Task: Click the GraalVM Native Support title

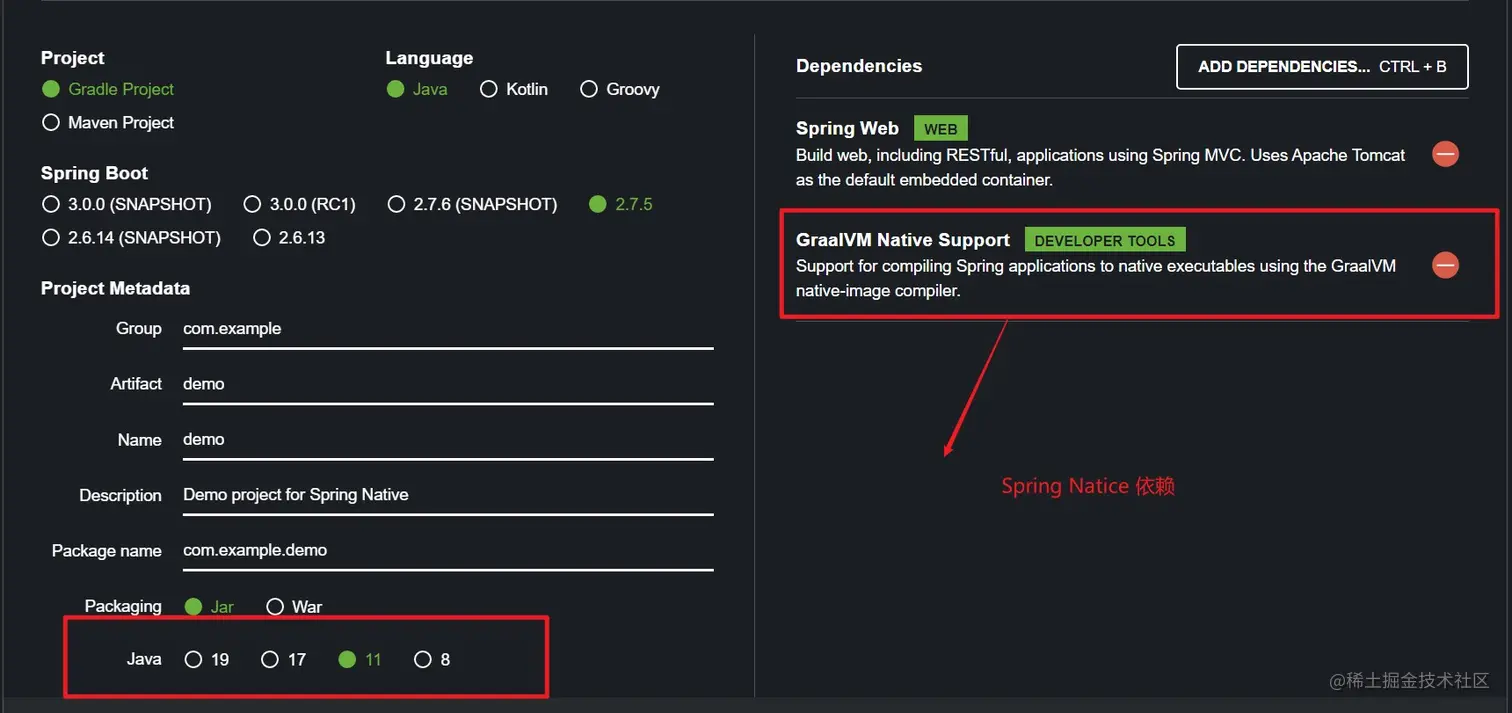Action: 903,240
